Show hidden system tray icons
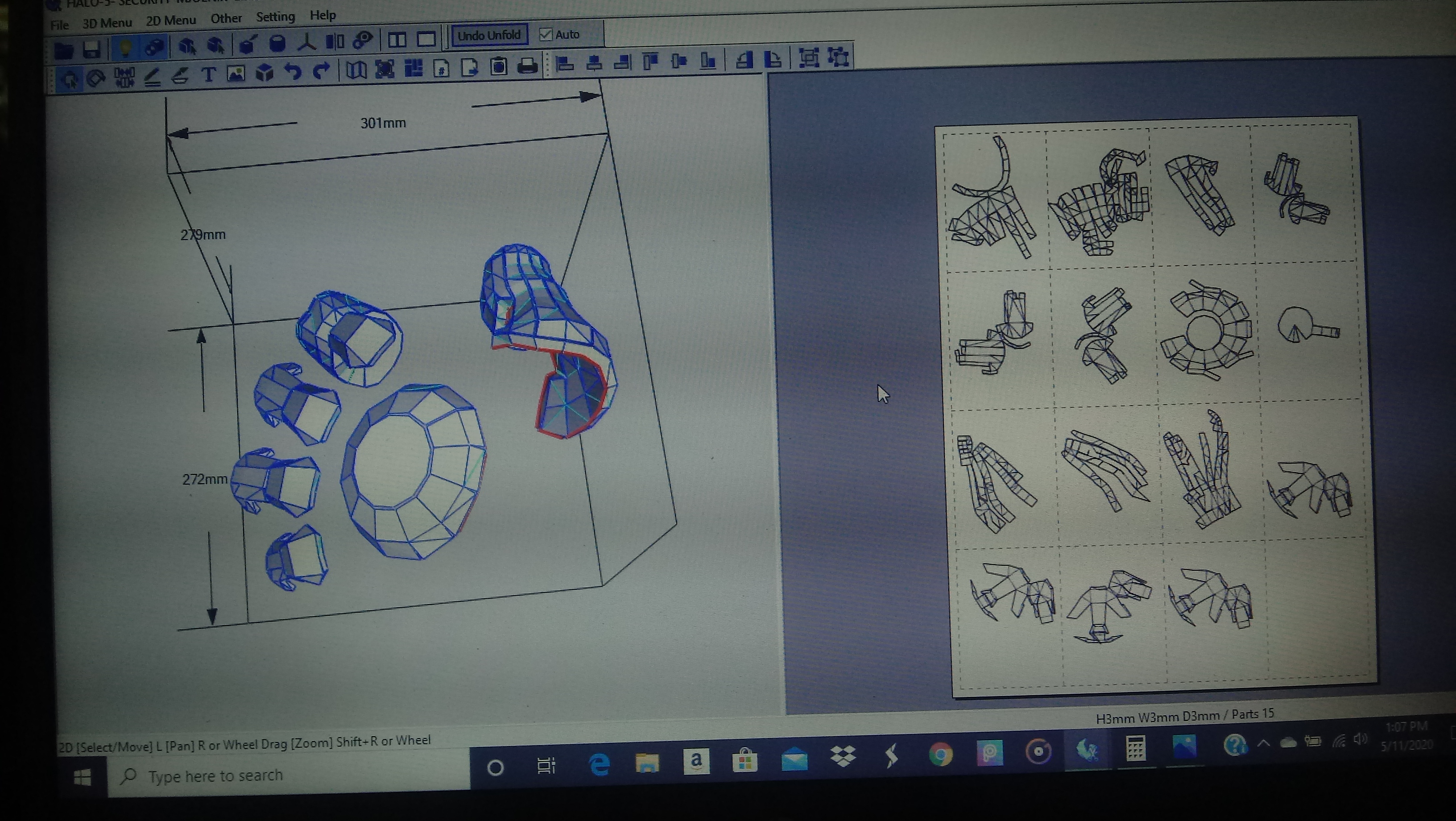Viewport: 1456px width, 821px height. [1263, 743]
